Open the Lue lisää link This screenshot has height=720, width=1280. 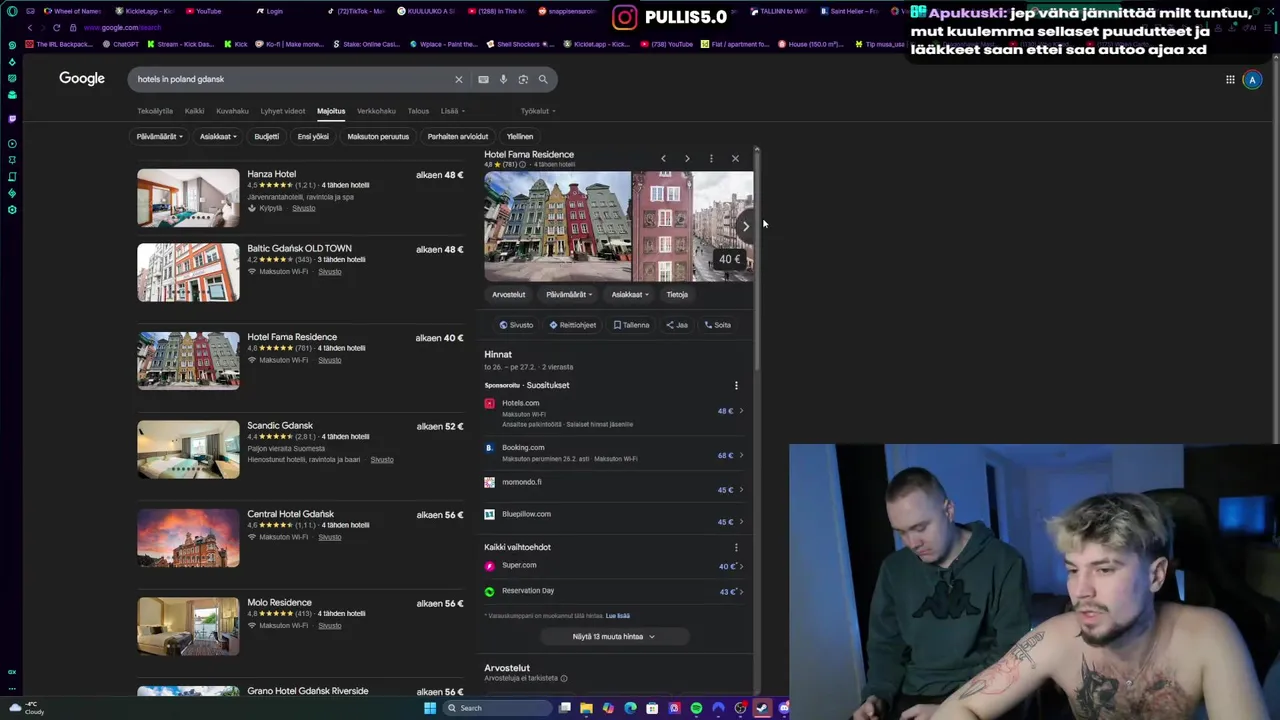(x=617, y=616)
